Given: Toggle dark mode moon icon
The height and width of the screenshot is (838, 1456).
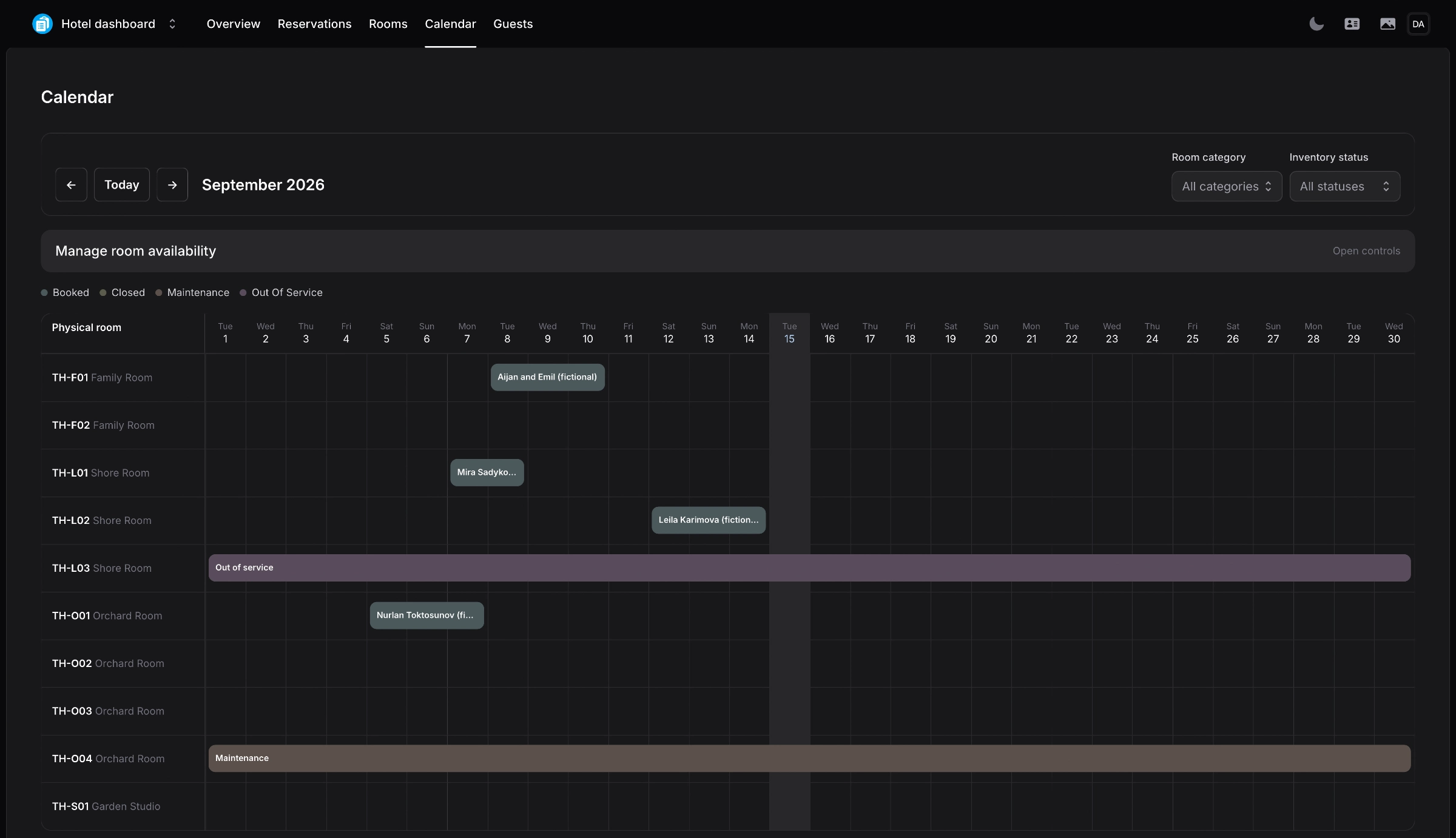Looking at the screenshot, I should (1316, 24).
